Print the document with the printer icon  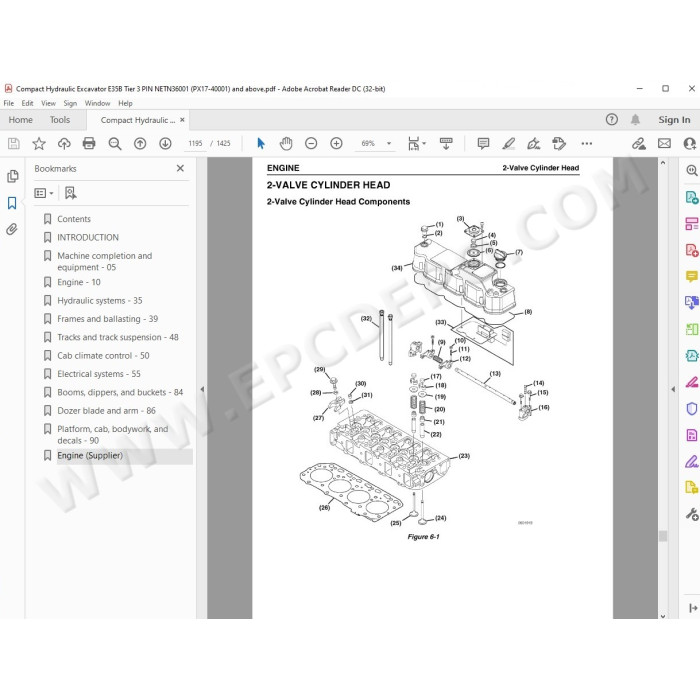89,143
